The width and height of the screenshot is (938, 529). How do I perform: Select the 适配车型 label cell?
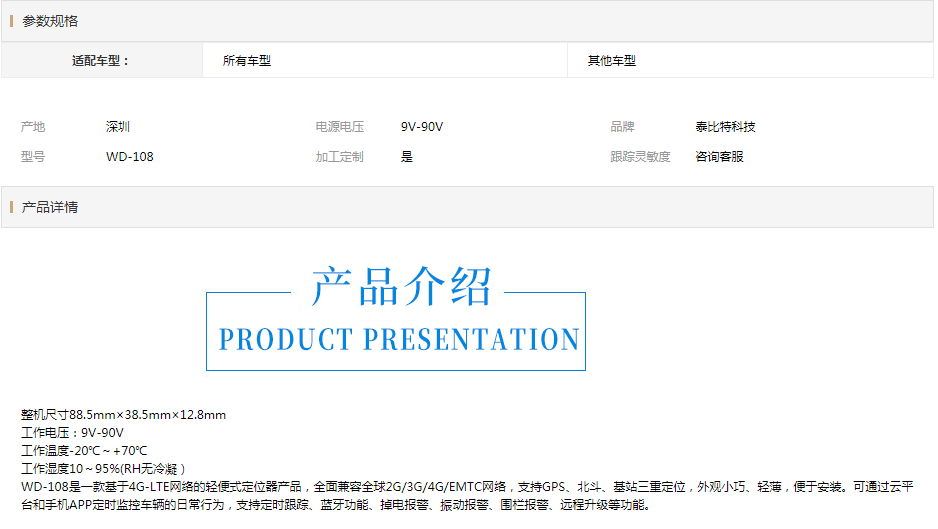[102, 60]
